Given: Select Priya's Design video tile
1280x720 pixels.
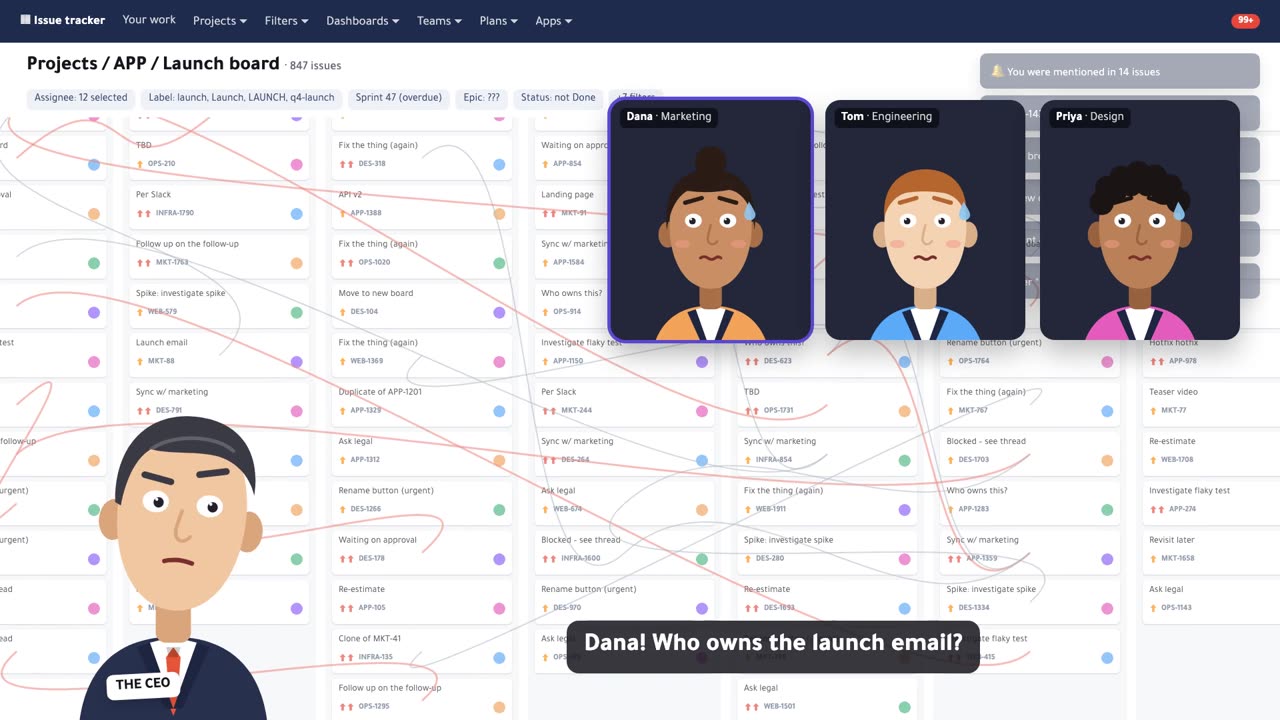Looking at the screenshot, I should (x=1140, y=220).
